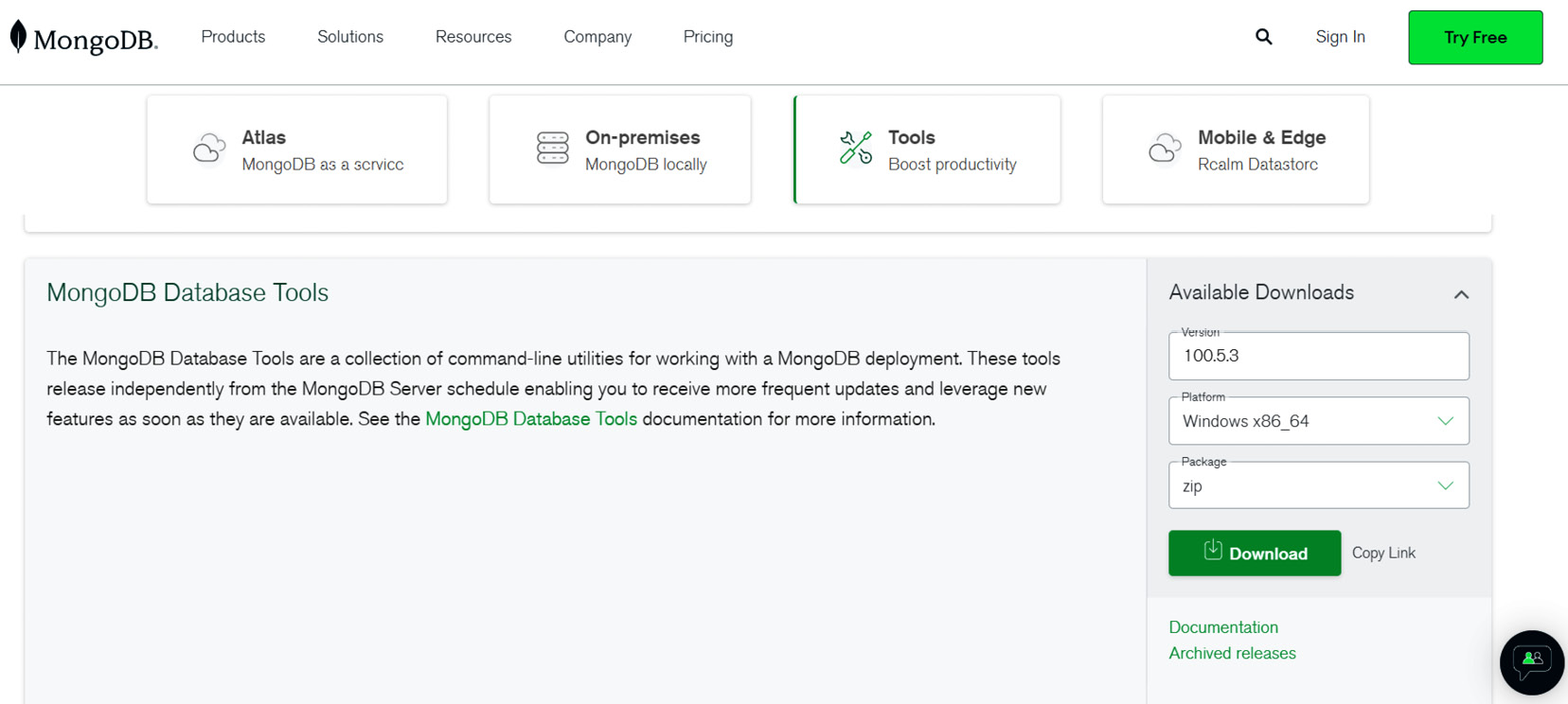Select the Mobile & Edge card heading
The width and height of the screenshot is (1568, 704).
point(1262,137)
